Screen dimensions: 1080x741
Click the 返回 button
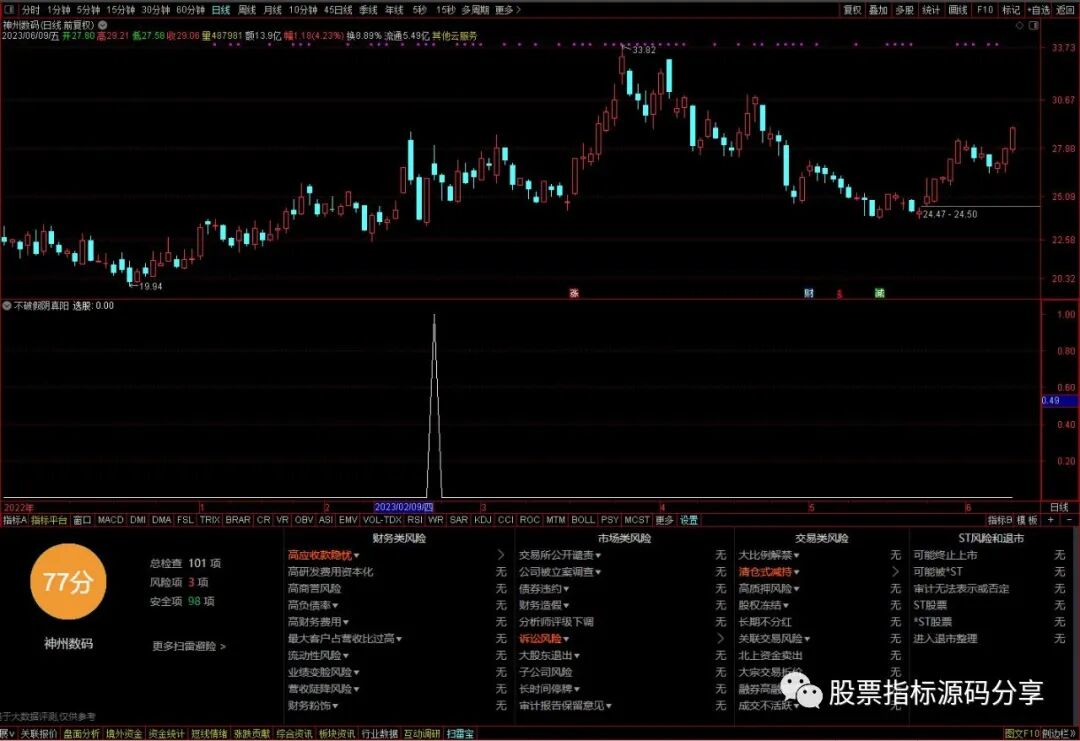pos(1066,10)
